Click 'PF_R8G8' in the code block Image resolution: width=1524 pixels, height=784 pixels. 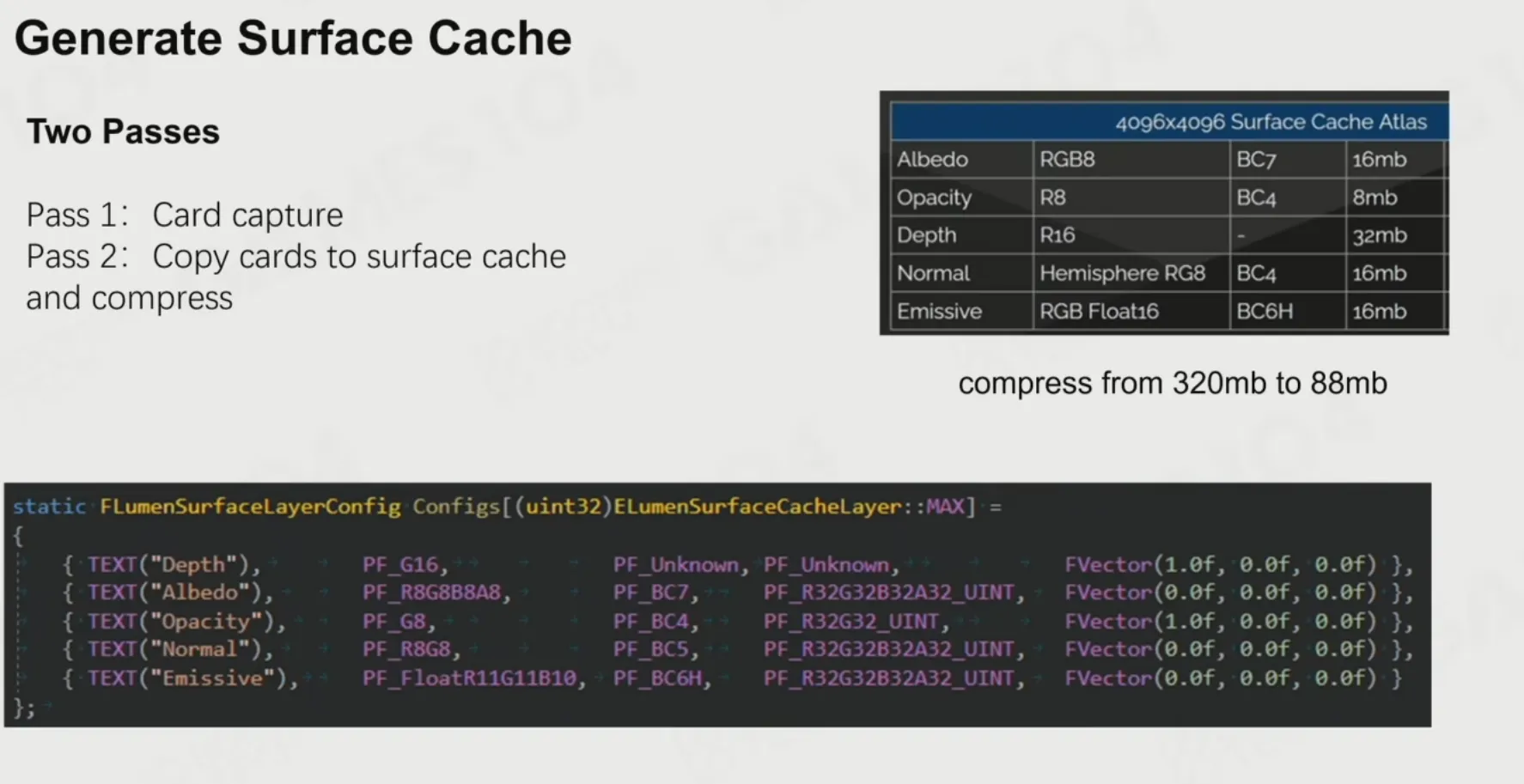click(406, 649)
